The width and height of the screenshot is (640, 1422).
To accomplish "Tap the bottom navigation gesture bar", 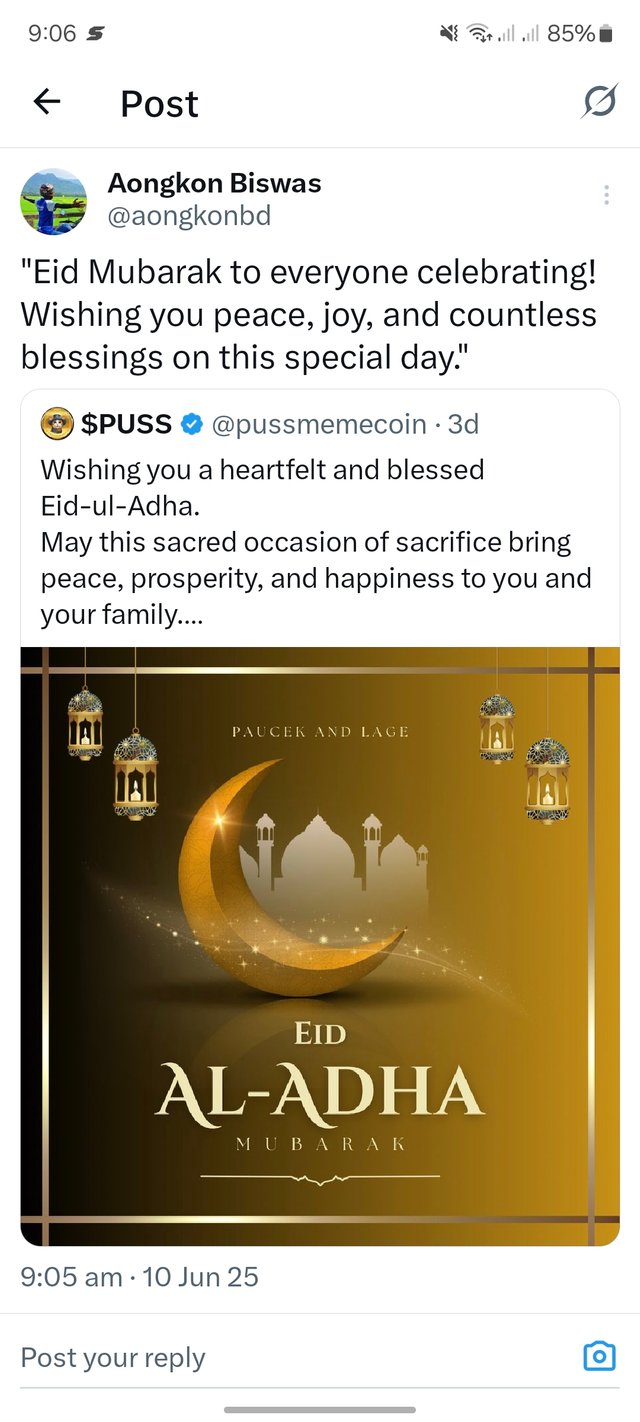I will pos(320,1410).
